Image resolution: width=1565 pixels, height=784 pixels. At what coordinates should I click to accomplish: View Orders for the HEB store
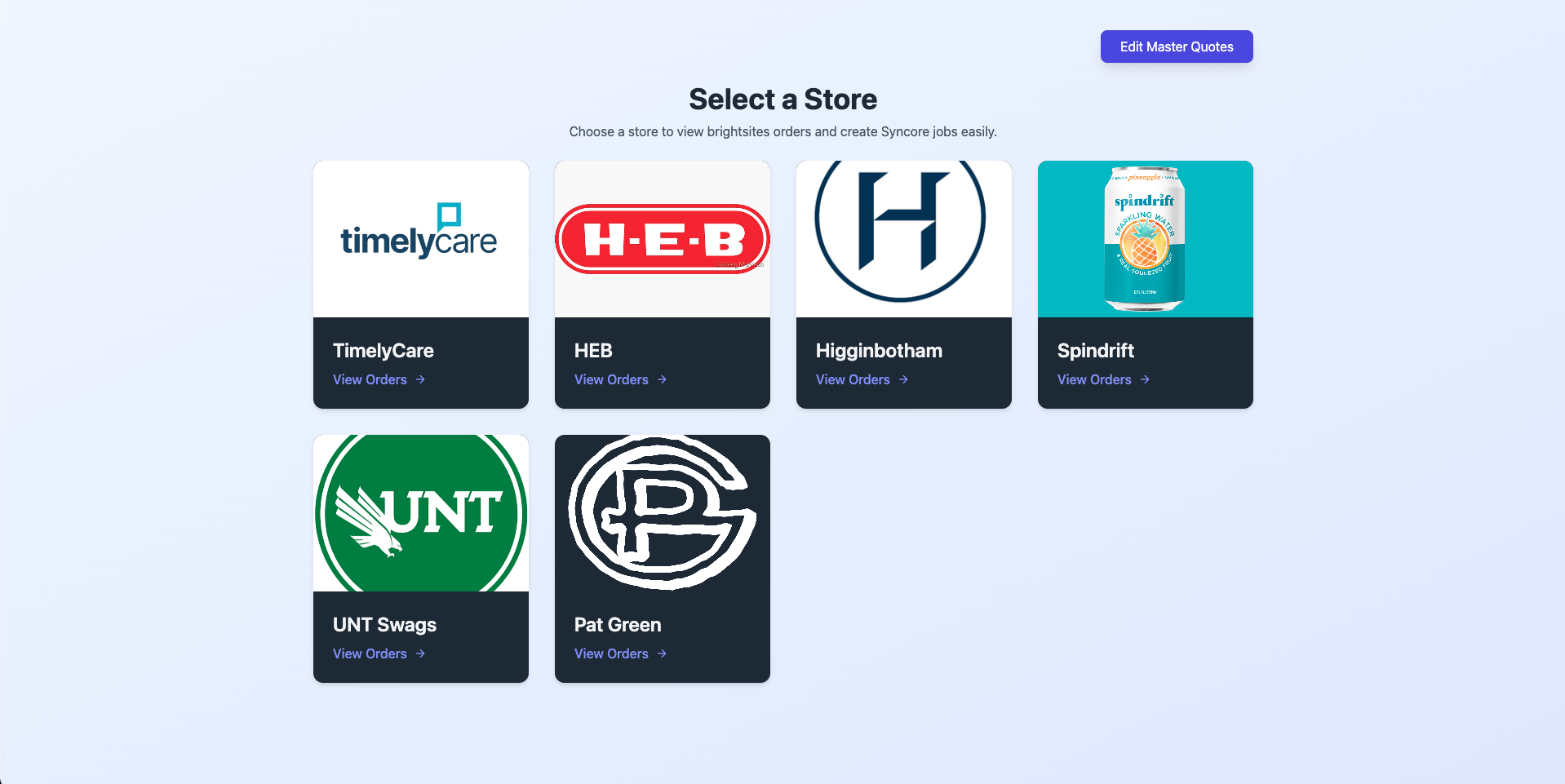click(x=611, y=379)
